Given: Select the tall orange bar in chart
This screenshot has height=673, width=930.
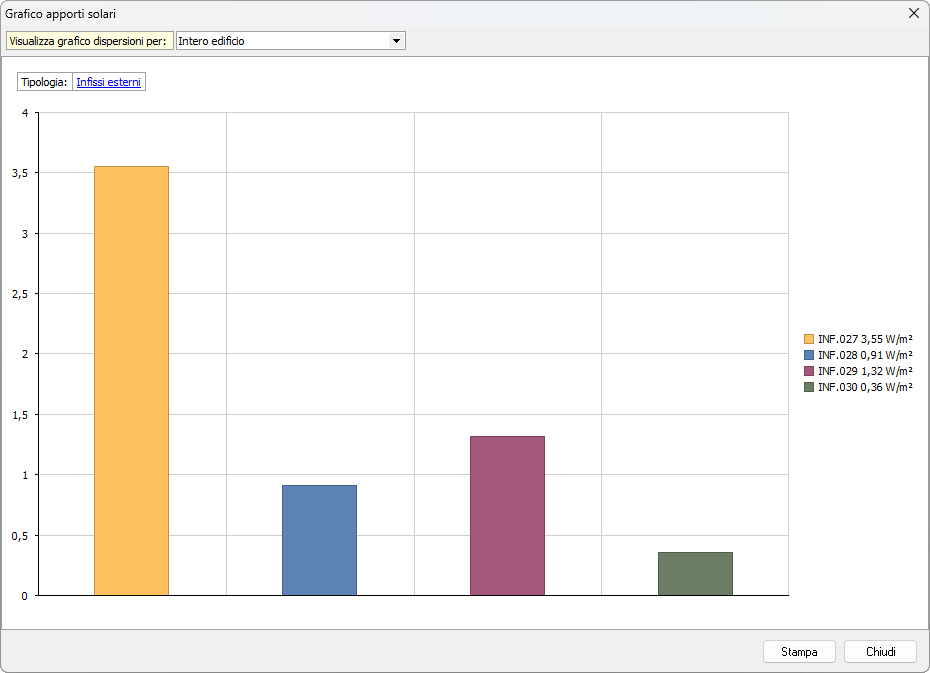Looking at the screenshot, I should tap(131, 380).
